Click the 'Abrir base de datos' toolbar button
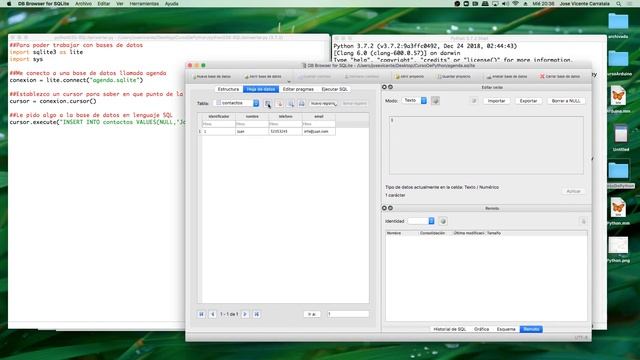Screen dimensions: 640x360 pyautogui.click(x=262, y=76)
